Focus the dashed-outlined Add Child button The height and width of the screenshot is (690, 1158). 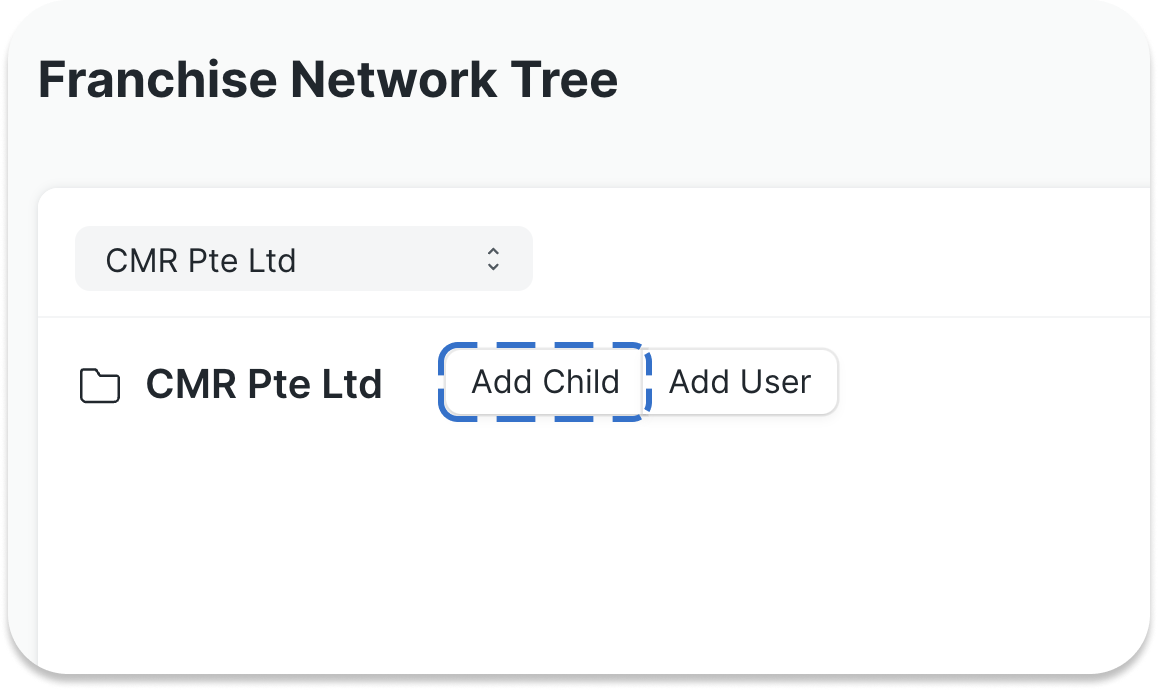[545, 382]
